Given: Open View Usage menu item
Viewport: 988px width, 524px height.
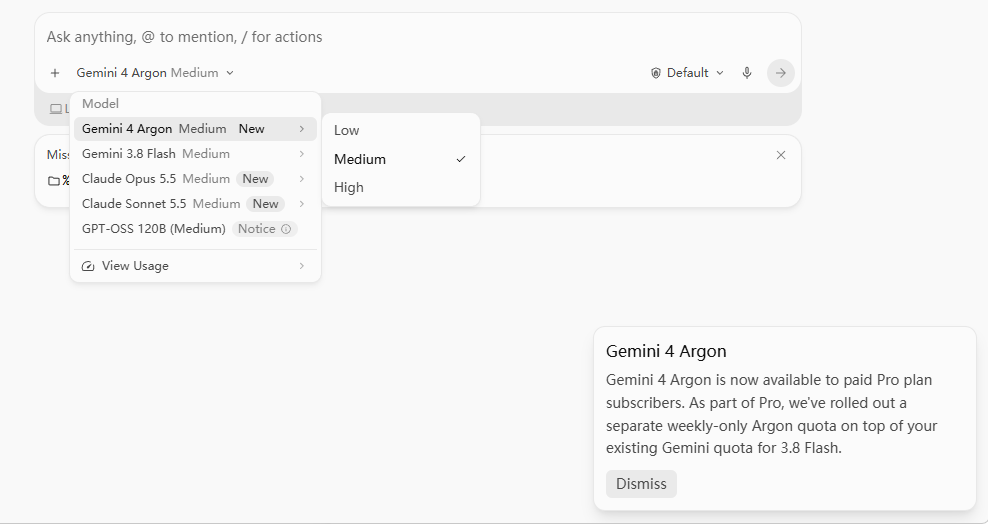Looking at the screenshot, I should 195,266.
